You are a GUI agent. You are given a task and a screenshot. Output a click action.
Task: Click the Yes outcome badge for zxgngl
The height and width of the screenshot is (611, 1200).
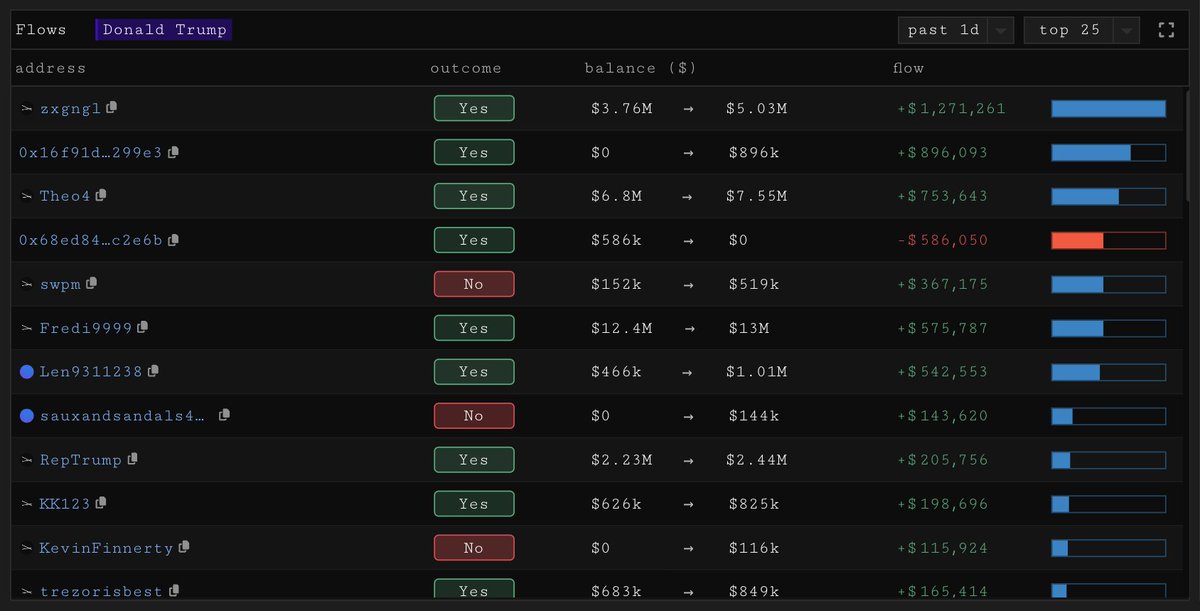tap(474, 108)
